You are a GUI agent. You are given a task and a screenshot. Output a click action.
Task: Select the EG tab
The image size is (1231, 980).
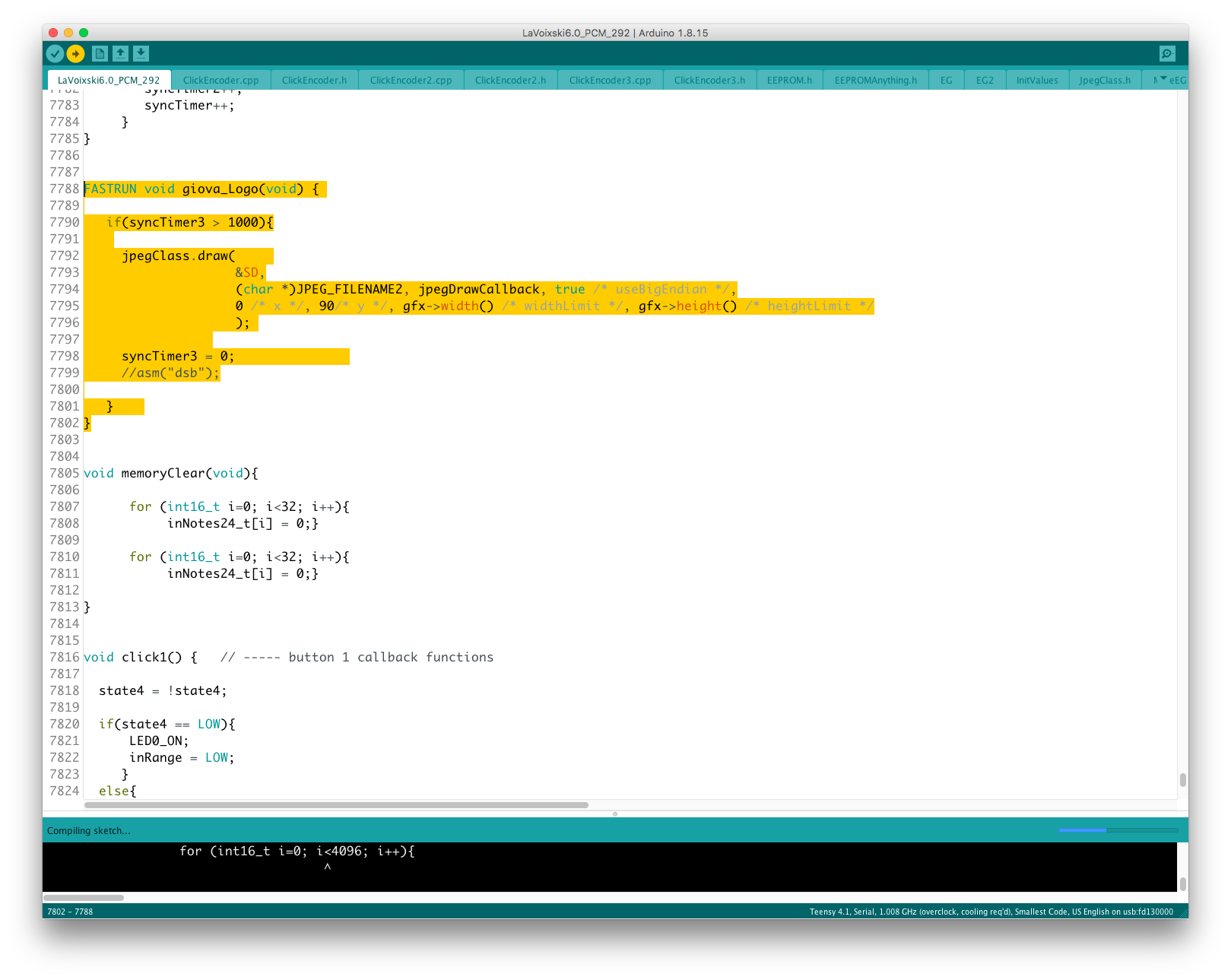pyautogui.click(x=946, y=80)
